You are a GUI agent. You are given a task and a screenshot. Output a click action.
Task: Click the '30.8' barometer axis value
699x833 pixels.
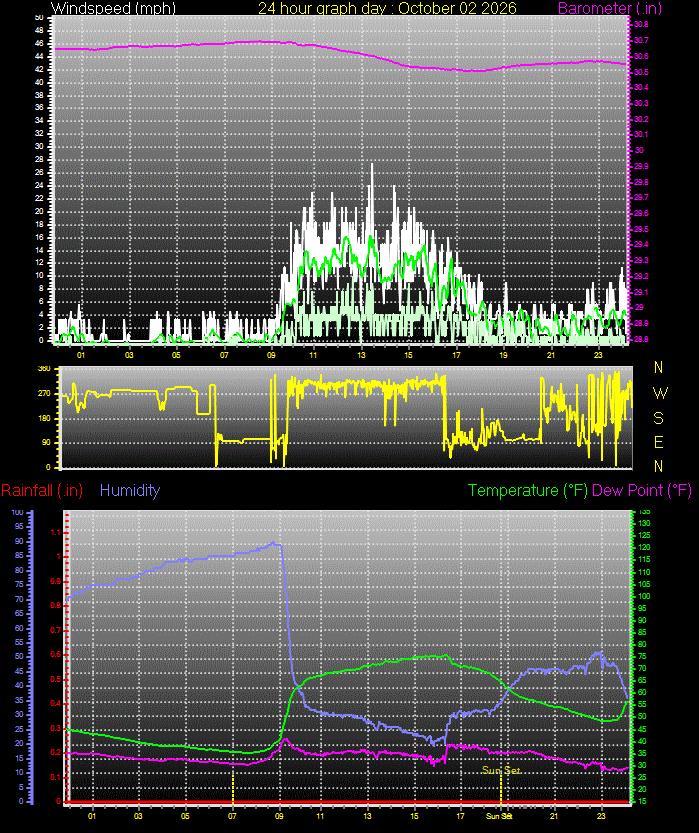click(641, 24)
